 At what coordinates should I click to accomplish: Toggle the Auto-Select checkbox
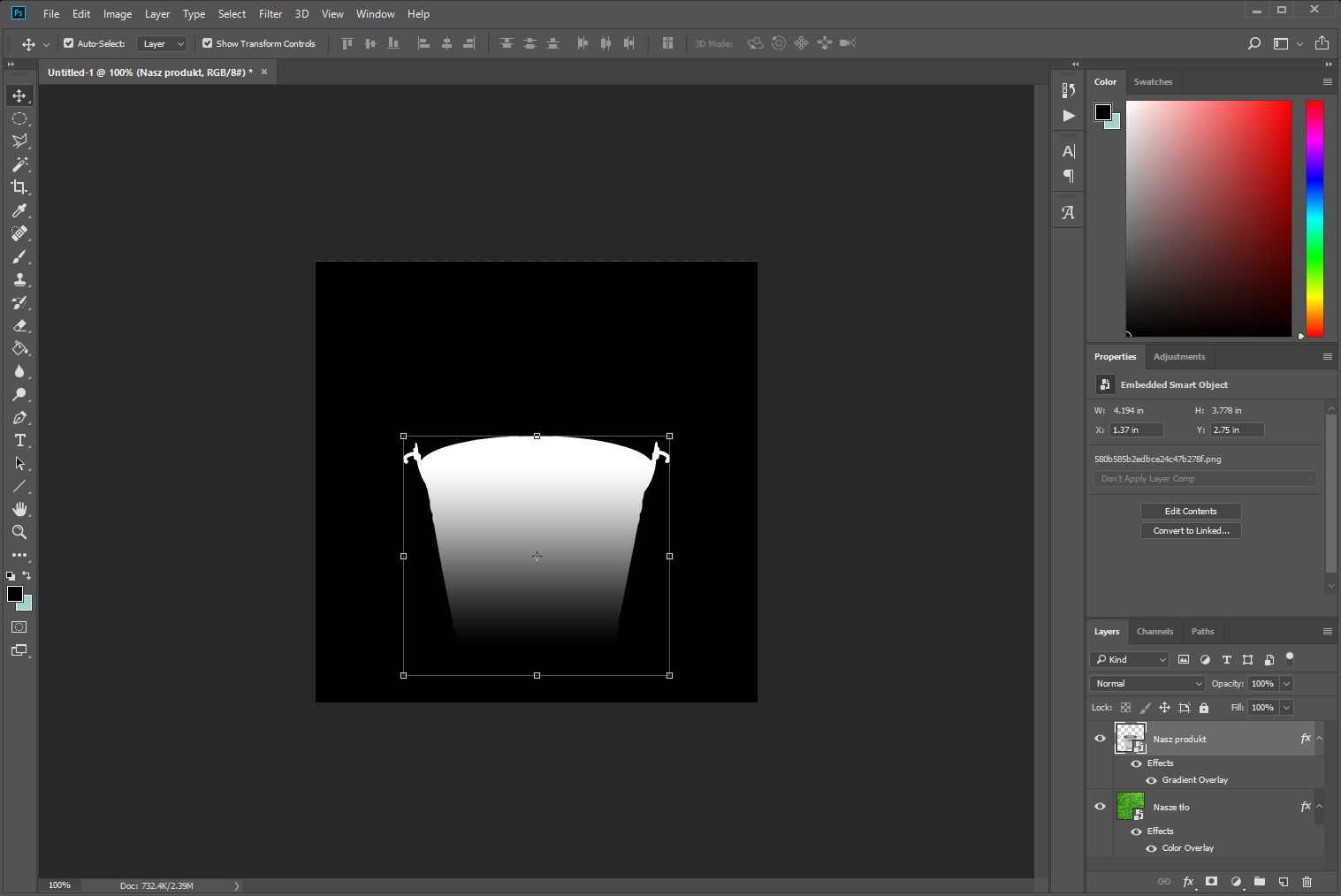69,43
